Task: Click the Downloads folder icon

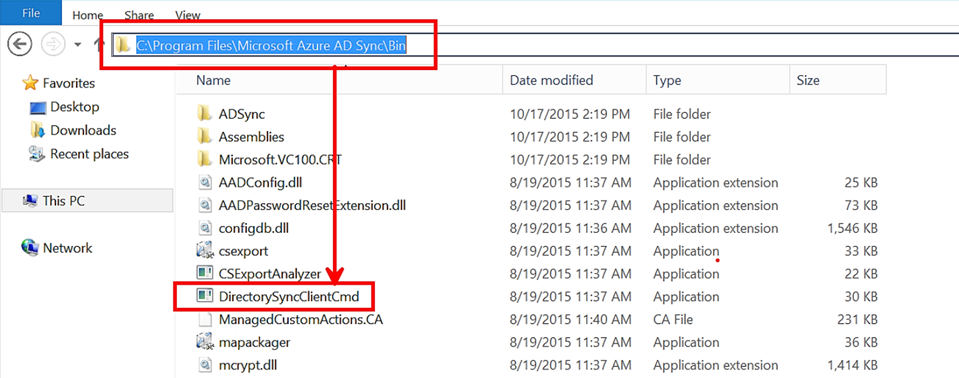Action: [38, 130]
